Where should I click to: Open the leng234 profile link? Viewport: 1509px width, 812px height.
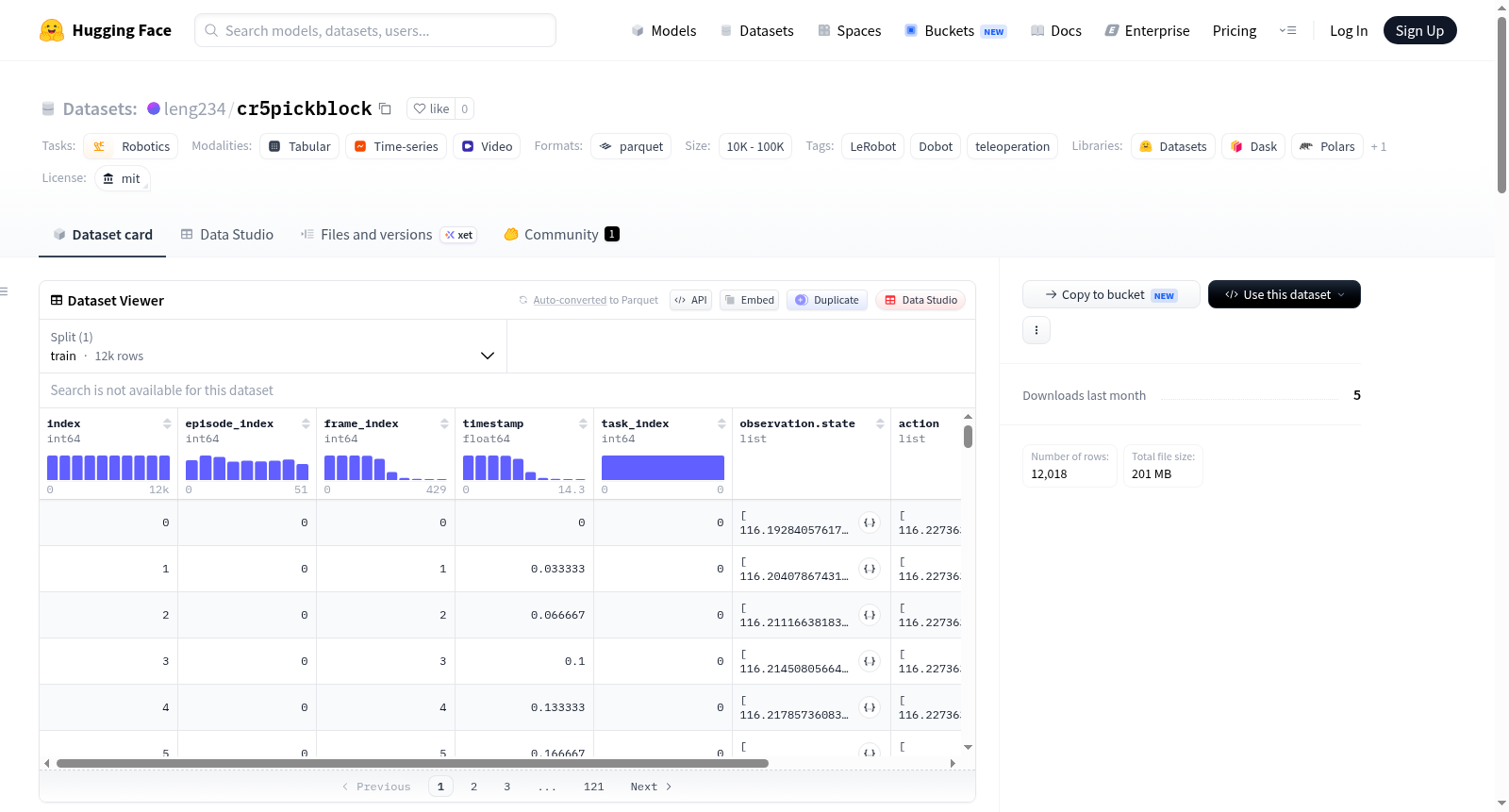[195, 108]
